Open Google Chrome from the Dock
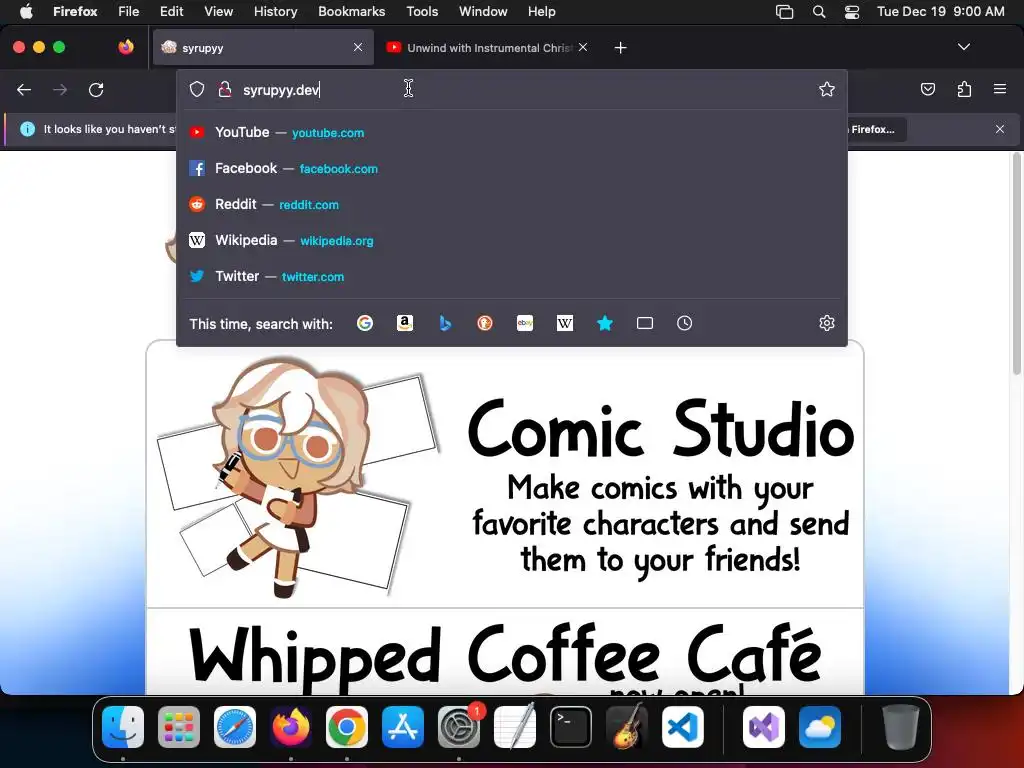 [347, 727]
